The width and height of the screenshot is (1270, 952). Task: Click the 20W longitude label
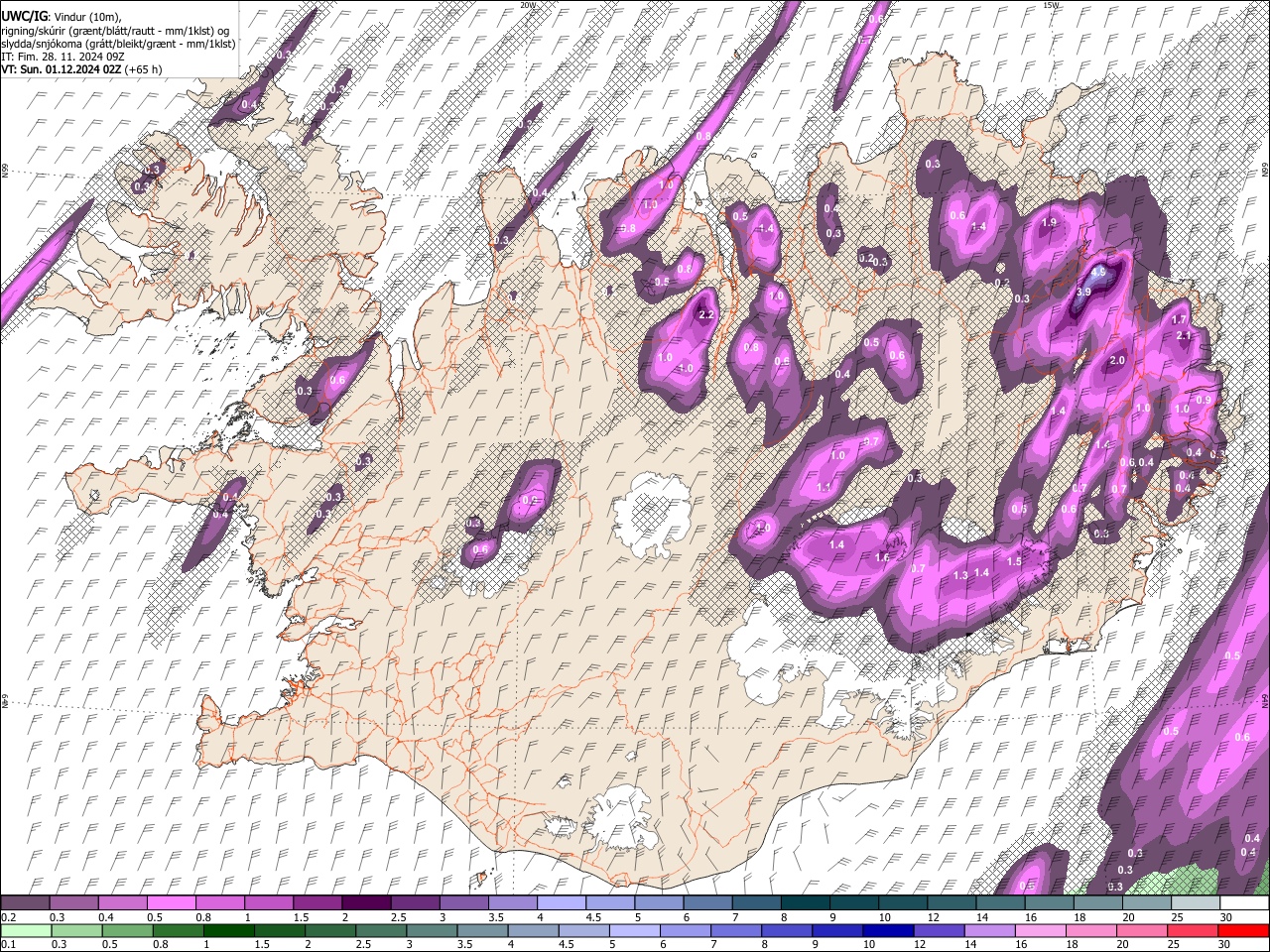pos(528,5)
